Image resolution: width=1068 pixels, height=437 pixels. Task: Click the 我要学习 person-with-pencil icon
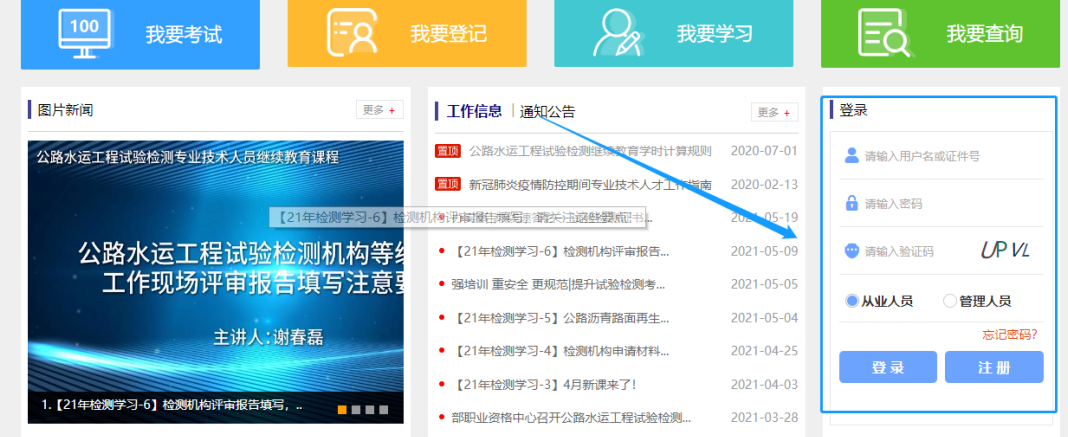point(618,33)
